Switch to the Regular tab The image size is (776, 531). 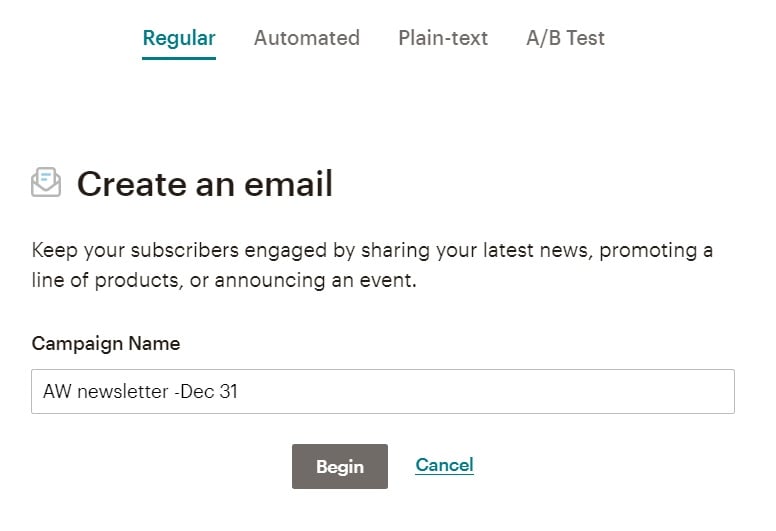[179, 38]
